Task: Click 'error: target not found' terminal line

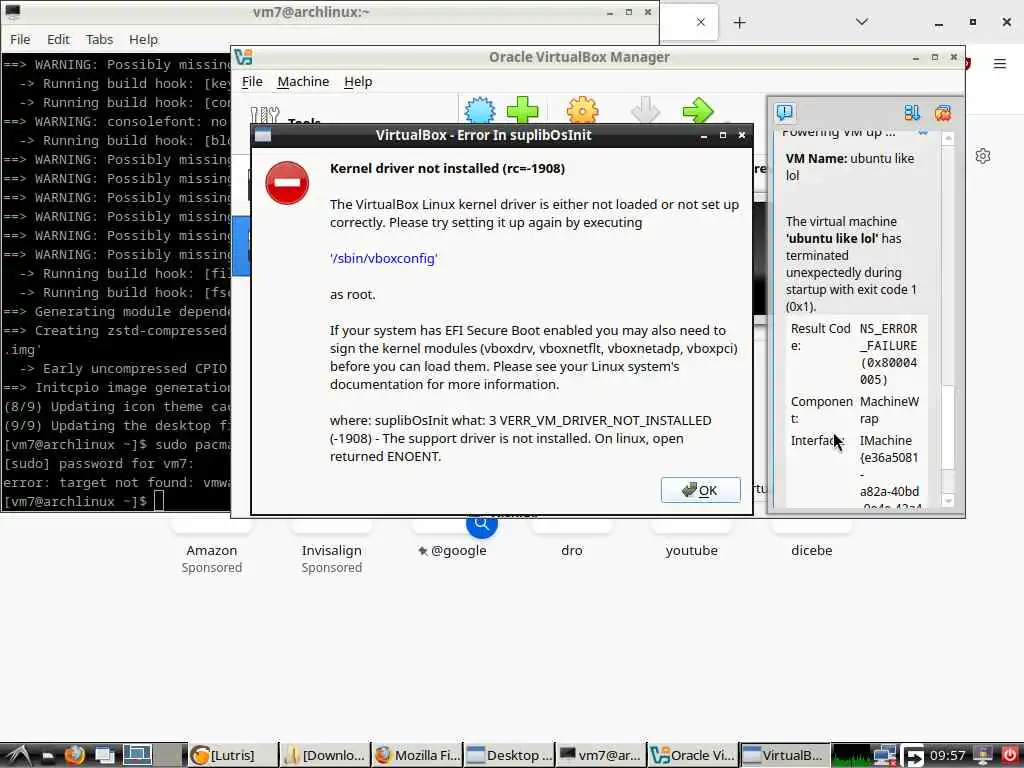Action: [x=116, y=483]
